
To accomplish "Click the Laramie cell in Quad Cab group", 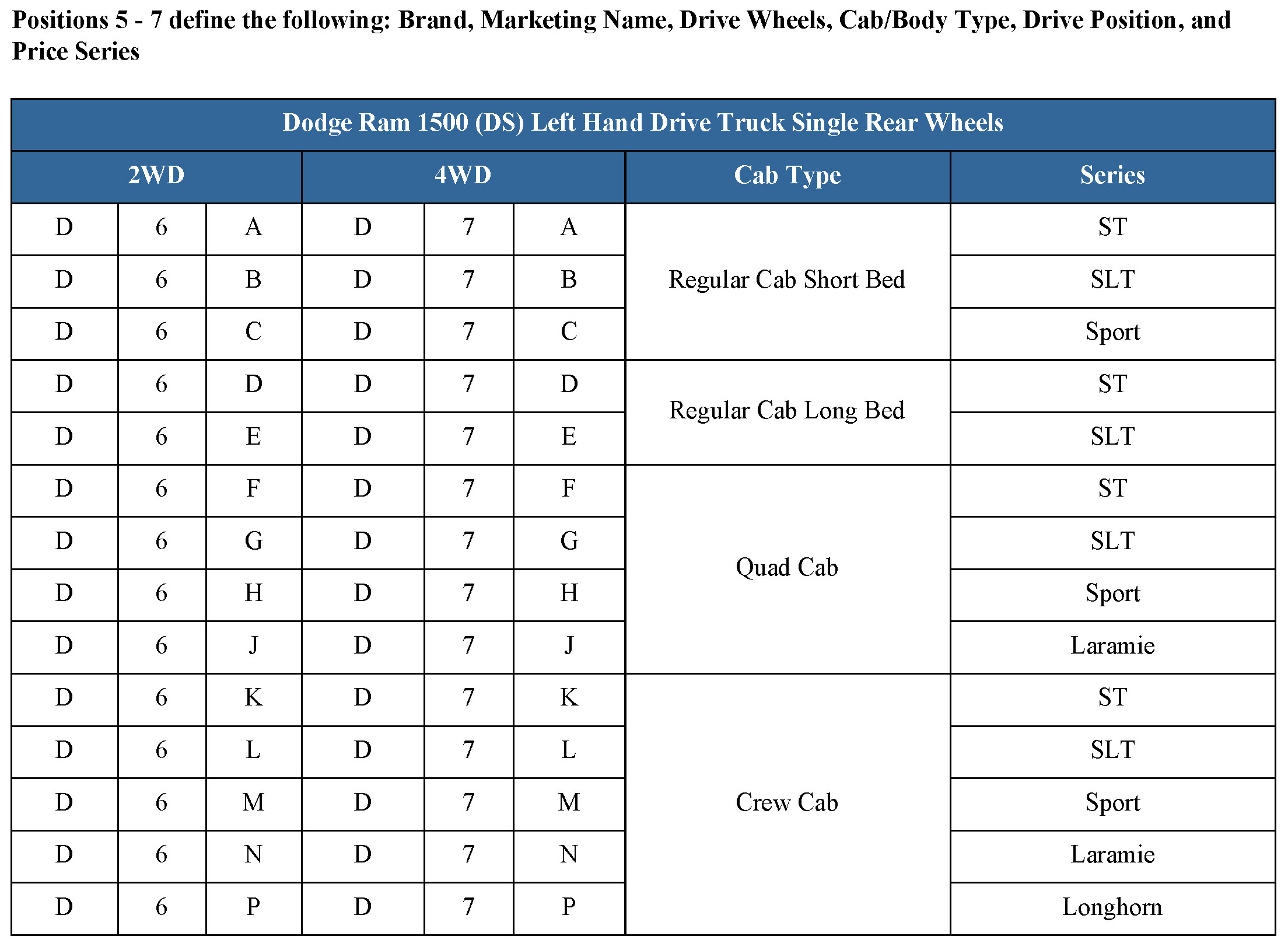I will click(1112, 646).
